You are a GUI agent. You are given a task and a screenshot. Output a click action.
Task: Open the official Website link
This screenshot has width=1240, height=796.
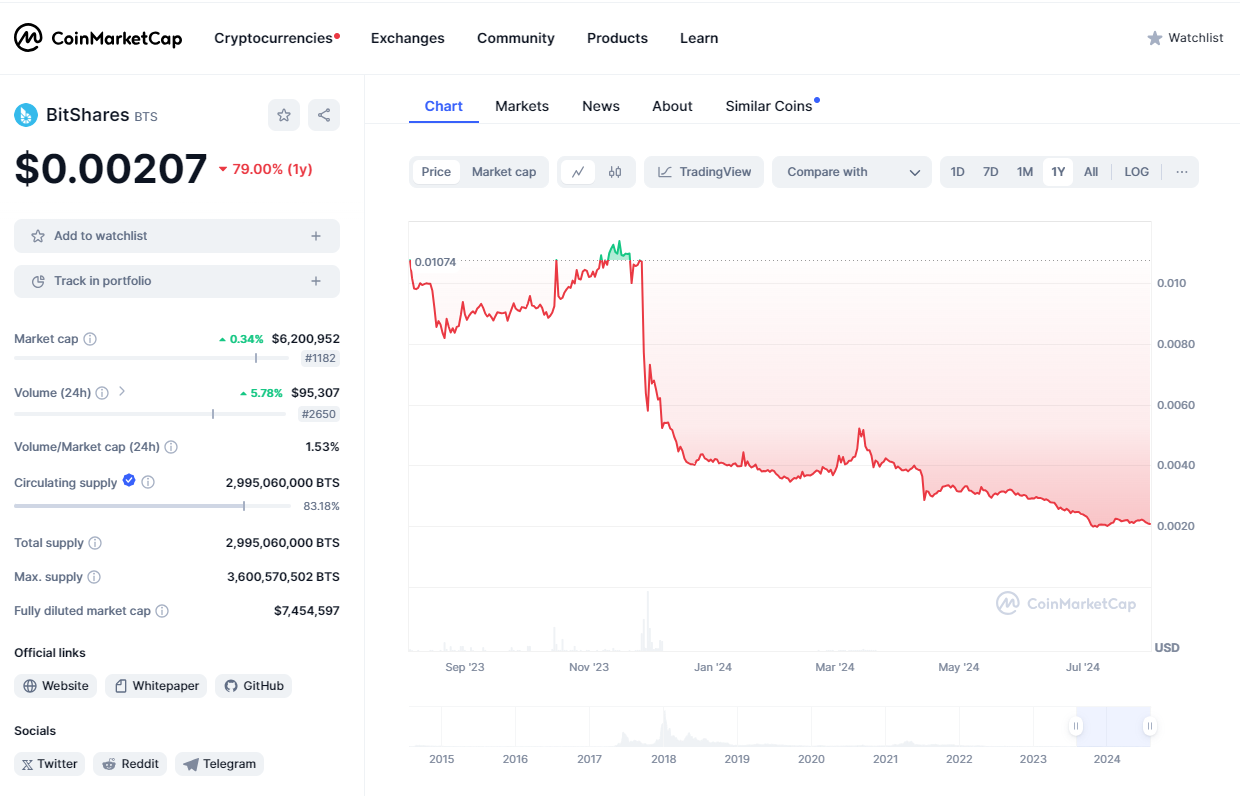tap(56, 686)
